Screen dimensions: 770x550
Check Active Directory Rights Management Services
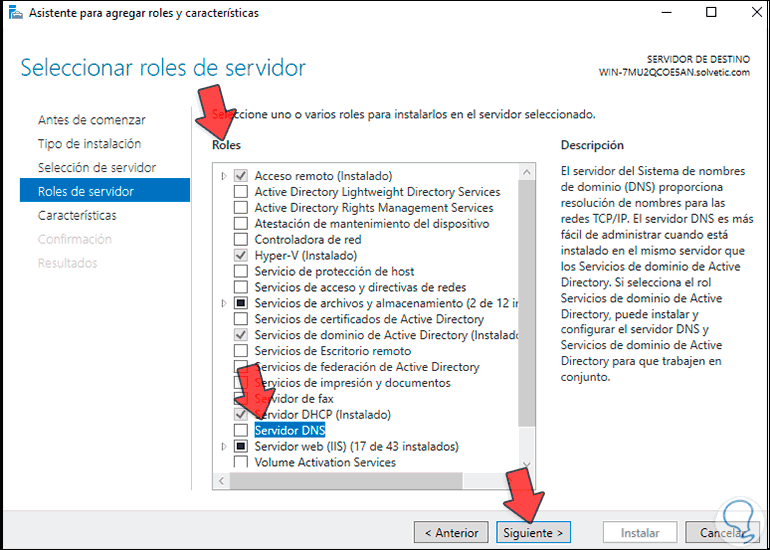pos(241,208)
